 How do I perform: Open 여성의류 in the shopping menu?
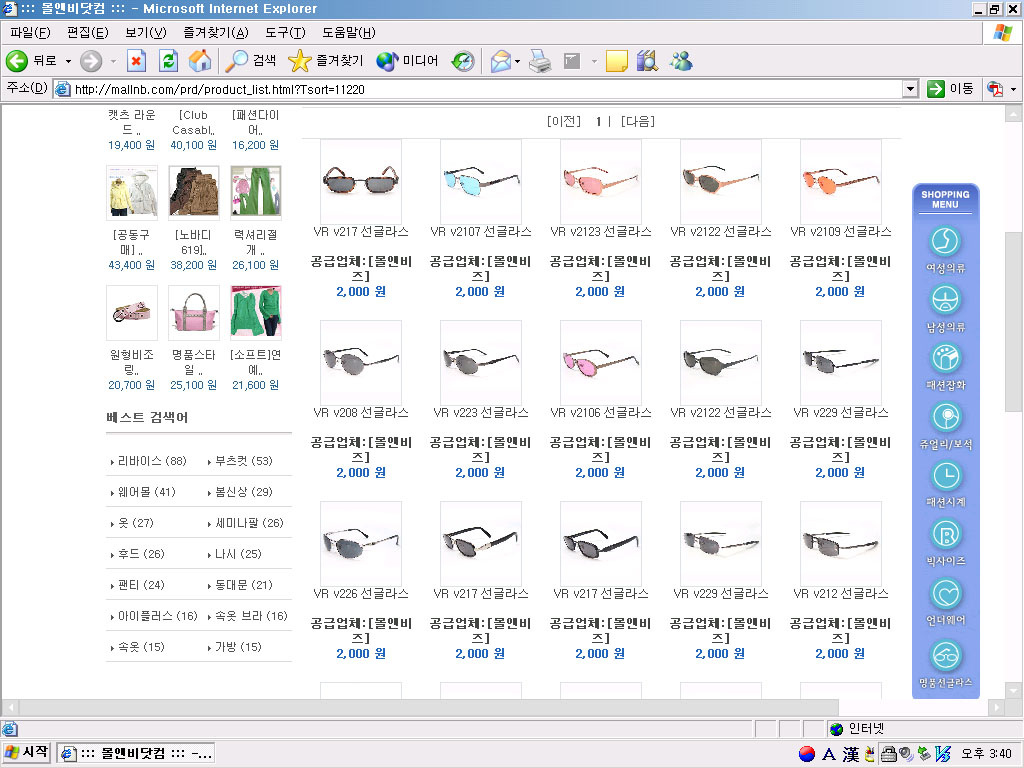(945, 249)
